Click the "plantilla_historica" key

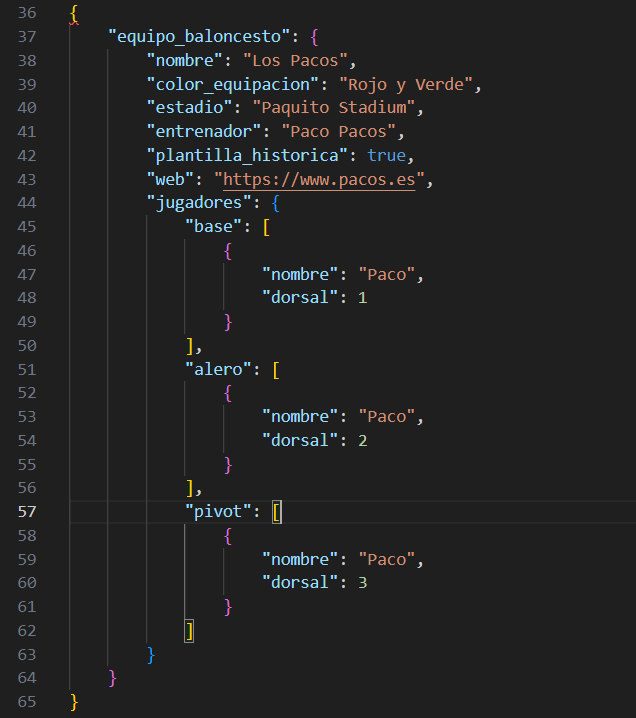[x=247, y=156]
